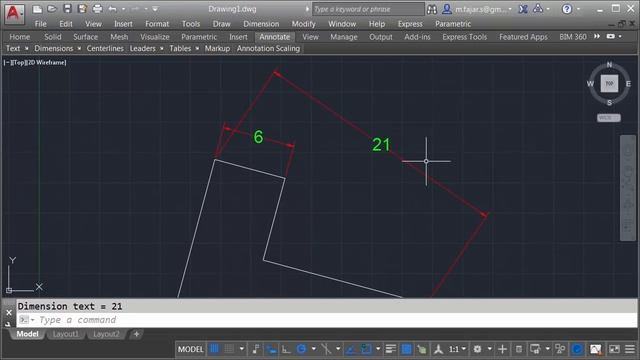The image size is (640, 360).
Task: Open the quick access toolbar customize dropdown
Action: pos(155,9)
